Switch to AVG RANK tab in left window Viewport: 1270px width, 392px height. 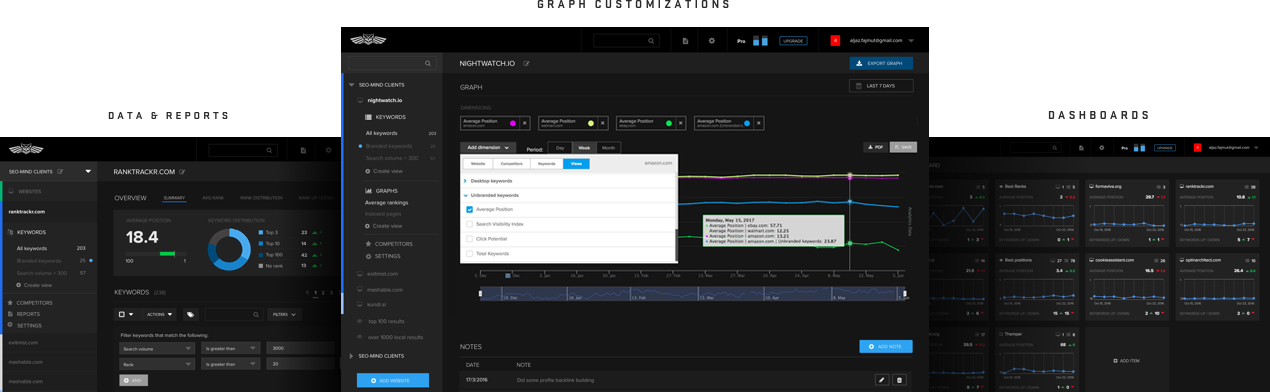(213, 197)
